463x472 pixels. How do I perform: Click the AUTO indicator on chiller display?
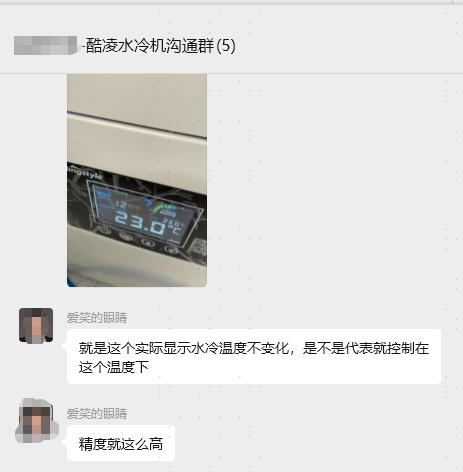coord(168,213)
